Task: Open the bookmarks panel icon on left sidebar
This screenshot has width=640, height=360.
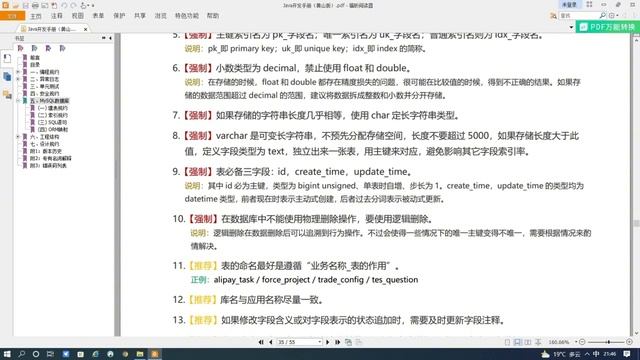Action: pos(7,58)
